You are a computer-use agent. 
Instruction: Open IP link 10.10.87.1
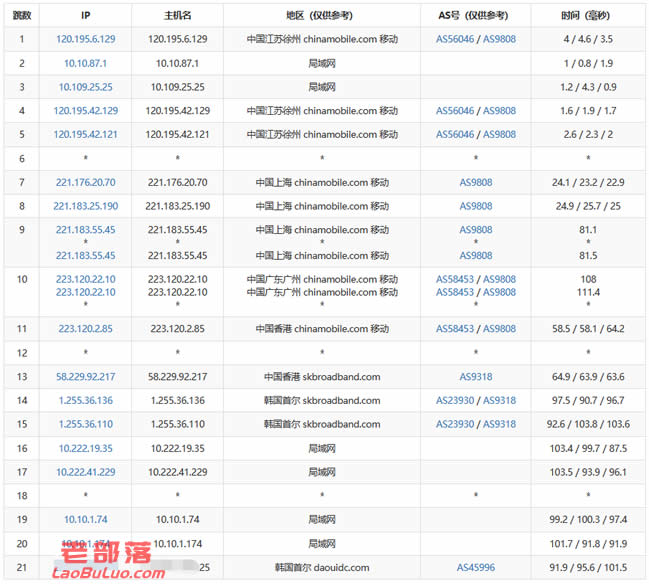point(85,63)
